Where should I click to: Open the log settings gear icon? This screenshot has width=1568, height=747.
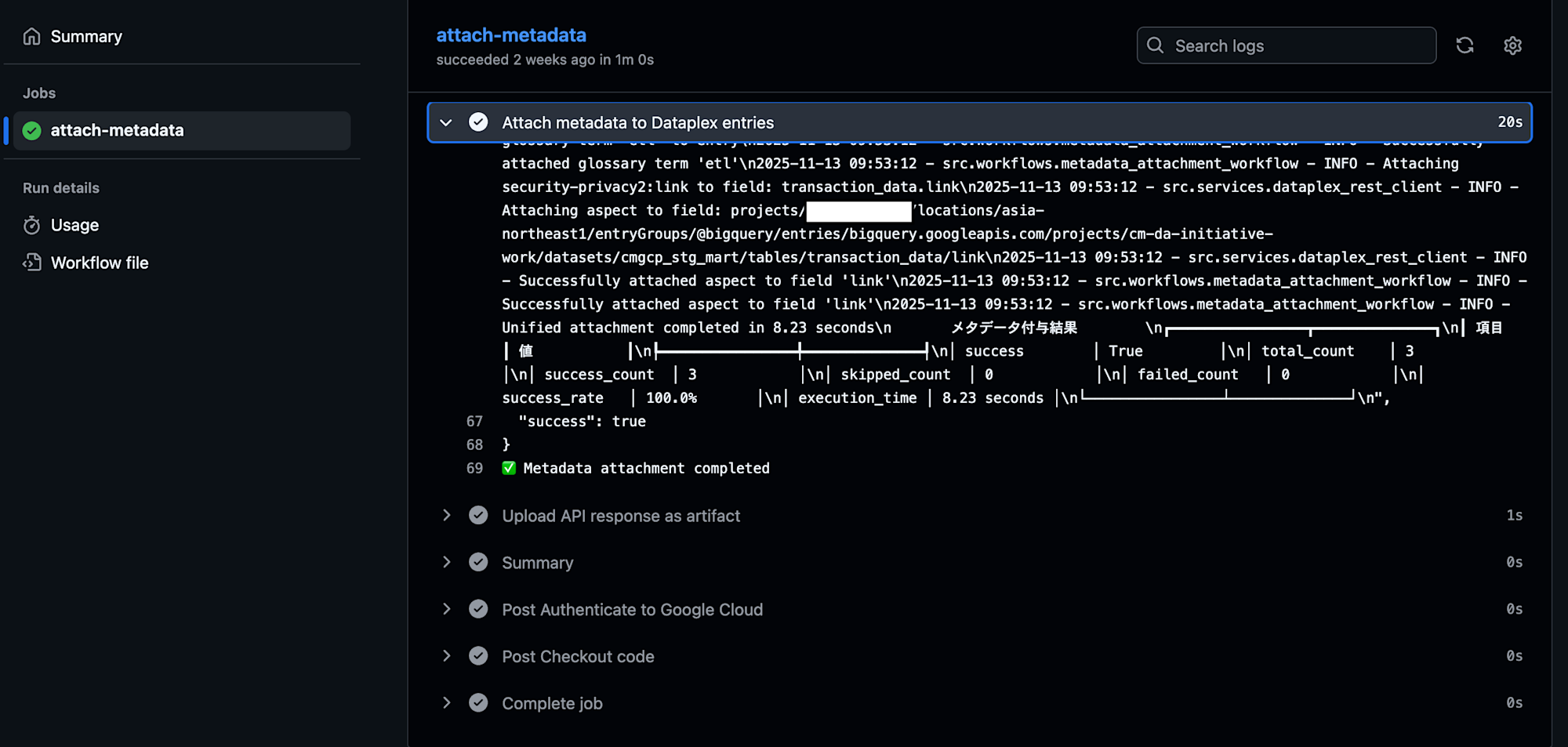pos(1512,45)
